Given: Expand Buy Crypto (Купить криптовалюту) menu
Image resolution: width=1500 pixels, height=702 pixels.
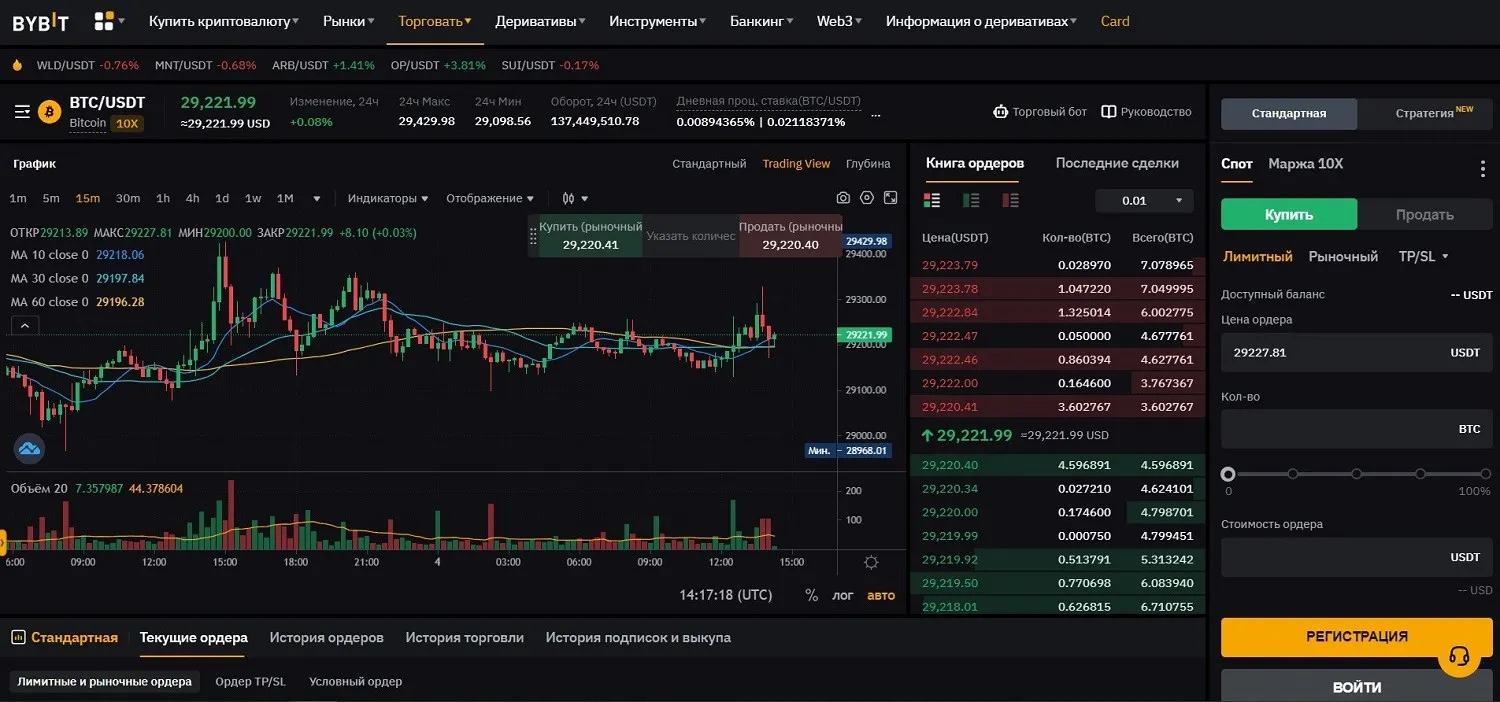Looking at the screenshot, I should [225, 21].
